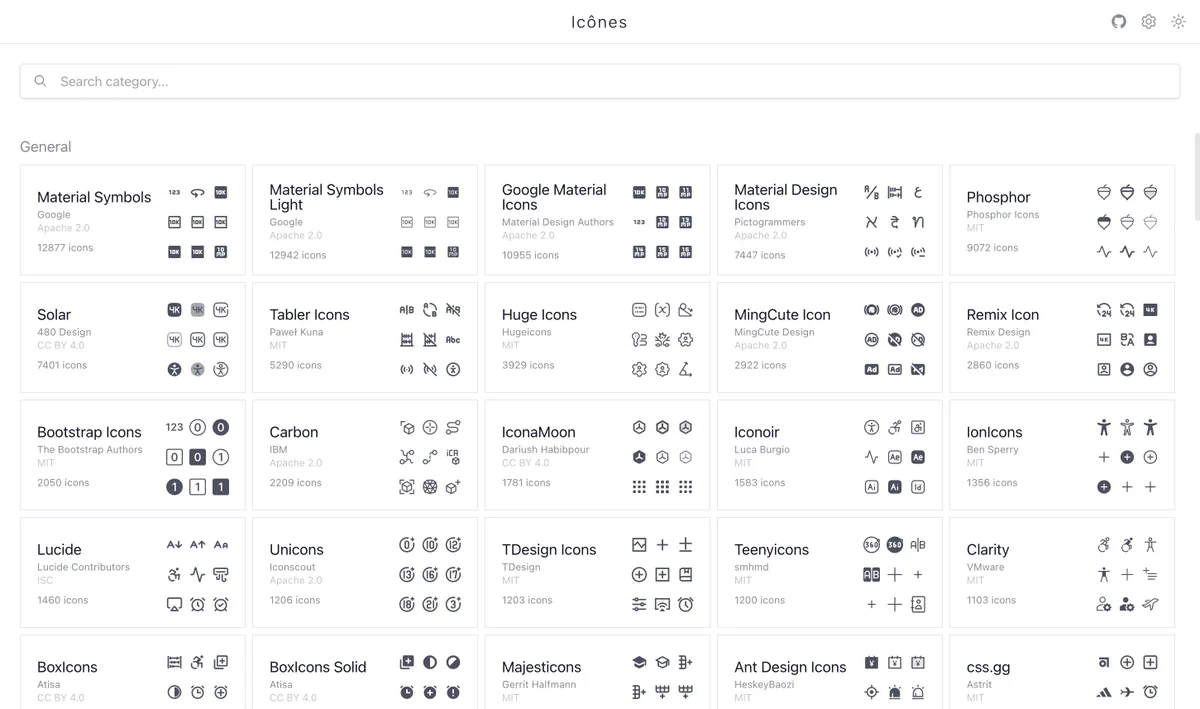Click the Carbon collection title
1200x709 pixels.
(294, 432)
